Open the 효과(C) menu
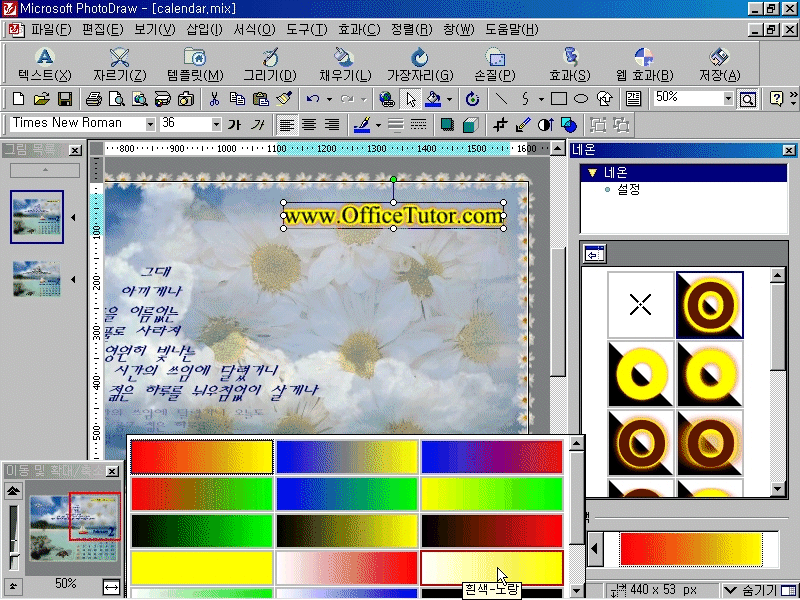Image resolution: width=800 pixels, height=600 pixels. click(359, 30)
